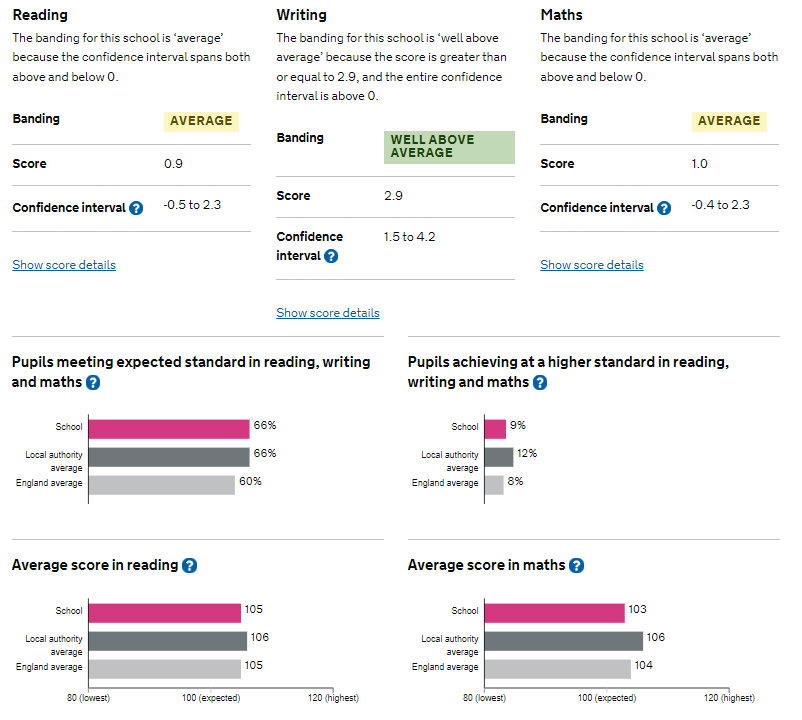Expand Show score details under Reading
This screenshot has width=802, height=720.
click(x=64, y=265)
